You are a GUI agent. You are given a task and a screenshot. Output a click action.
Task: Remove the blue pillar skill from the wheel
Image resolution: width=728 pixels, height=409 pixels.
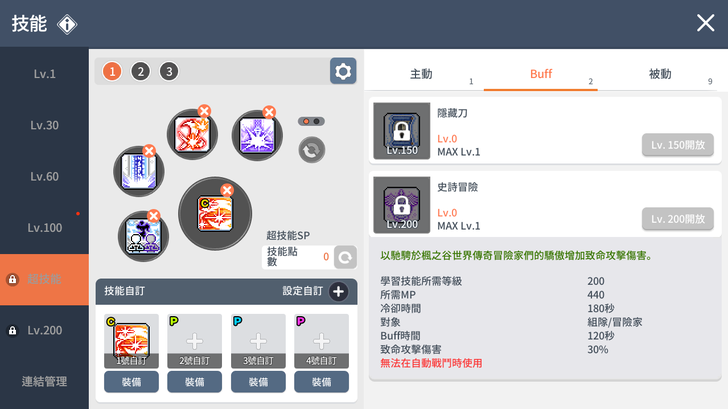(149, 151)
